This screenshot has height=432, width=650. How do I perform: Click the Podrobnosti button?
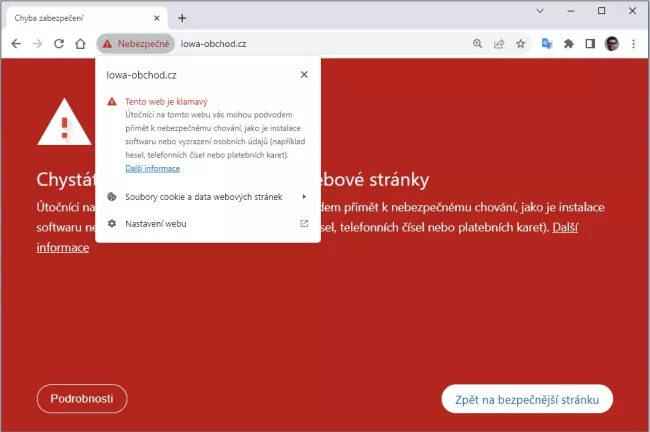coord(82,398)
